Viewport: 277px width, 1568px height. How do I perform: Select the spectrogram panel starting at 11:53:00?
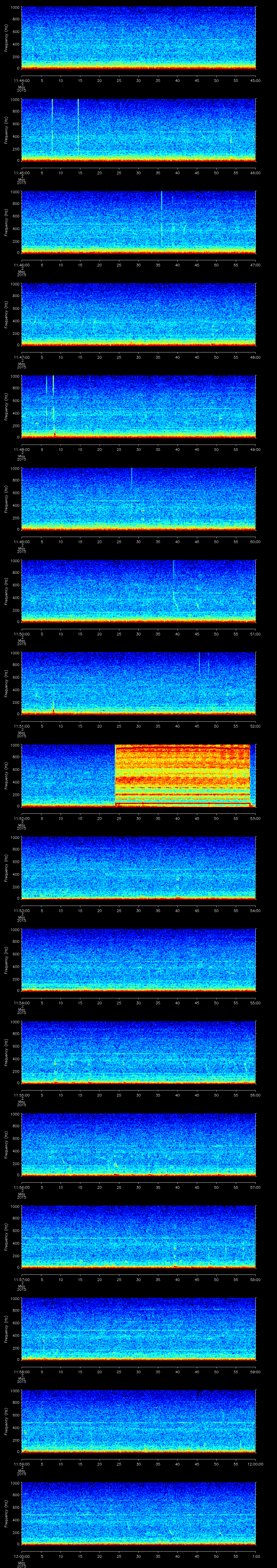tap(138, 868)
